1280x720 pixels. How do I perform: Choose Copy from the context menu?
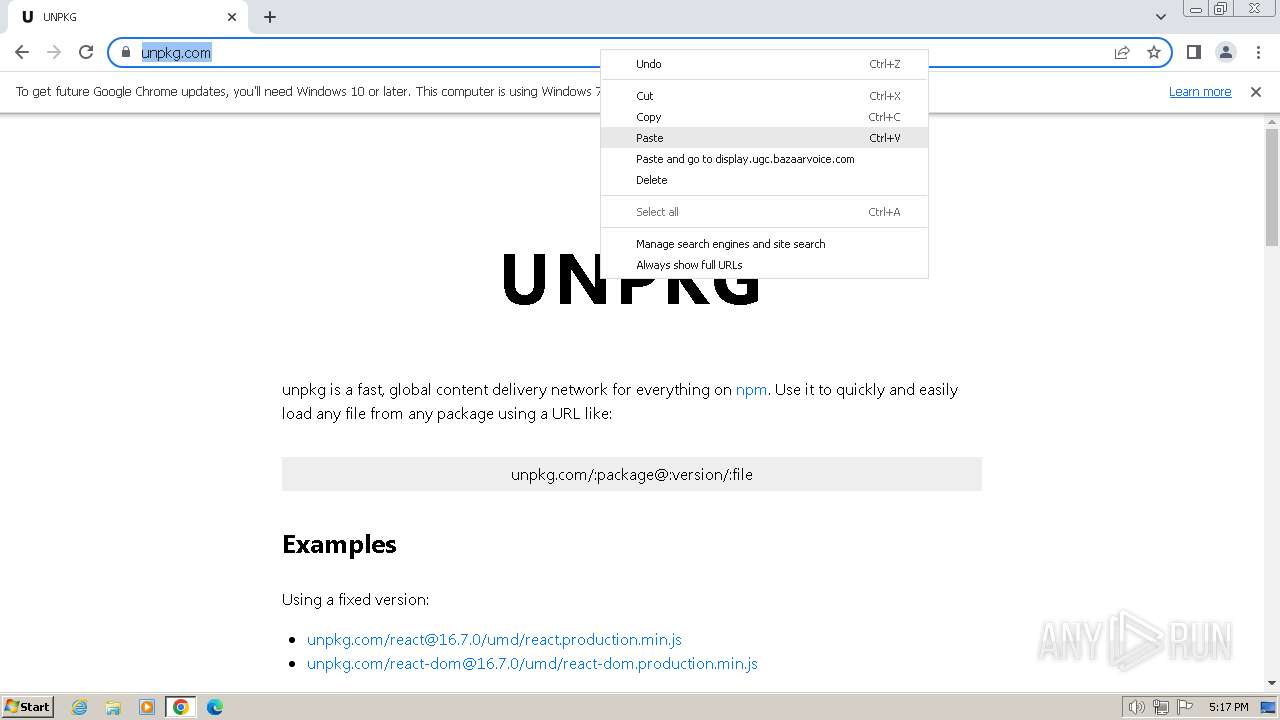coord(764,117)
